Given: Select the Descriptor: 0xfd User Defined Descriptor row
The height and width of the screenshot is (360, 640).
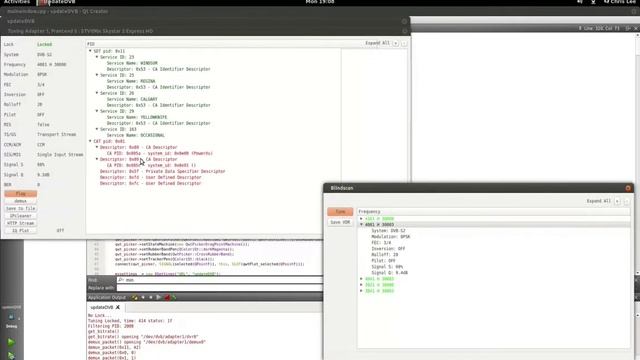Looking at the screenshot, I should [151, 178].
